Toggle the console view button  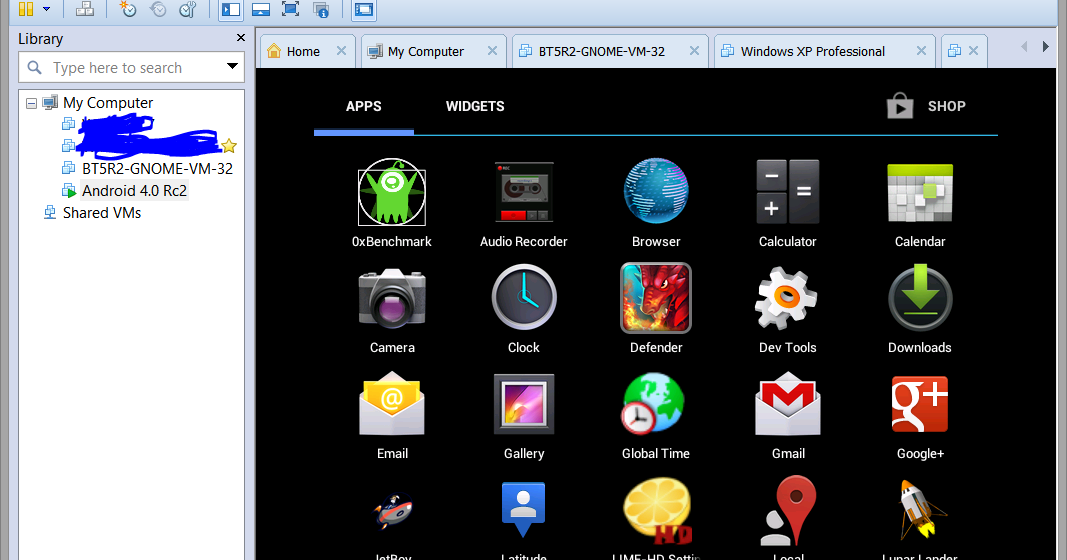pos(364,10)
